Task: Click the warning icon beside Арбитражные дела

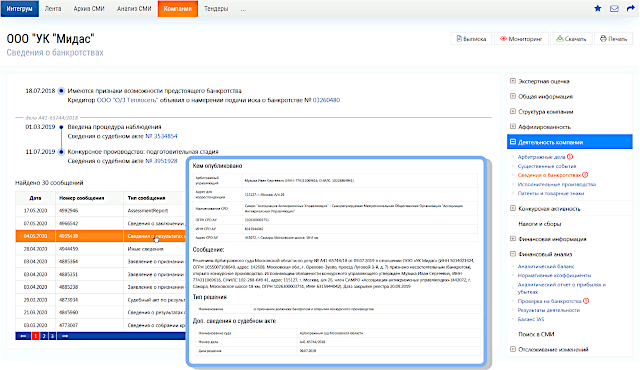Action: [x=570, y=157]
